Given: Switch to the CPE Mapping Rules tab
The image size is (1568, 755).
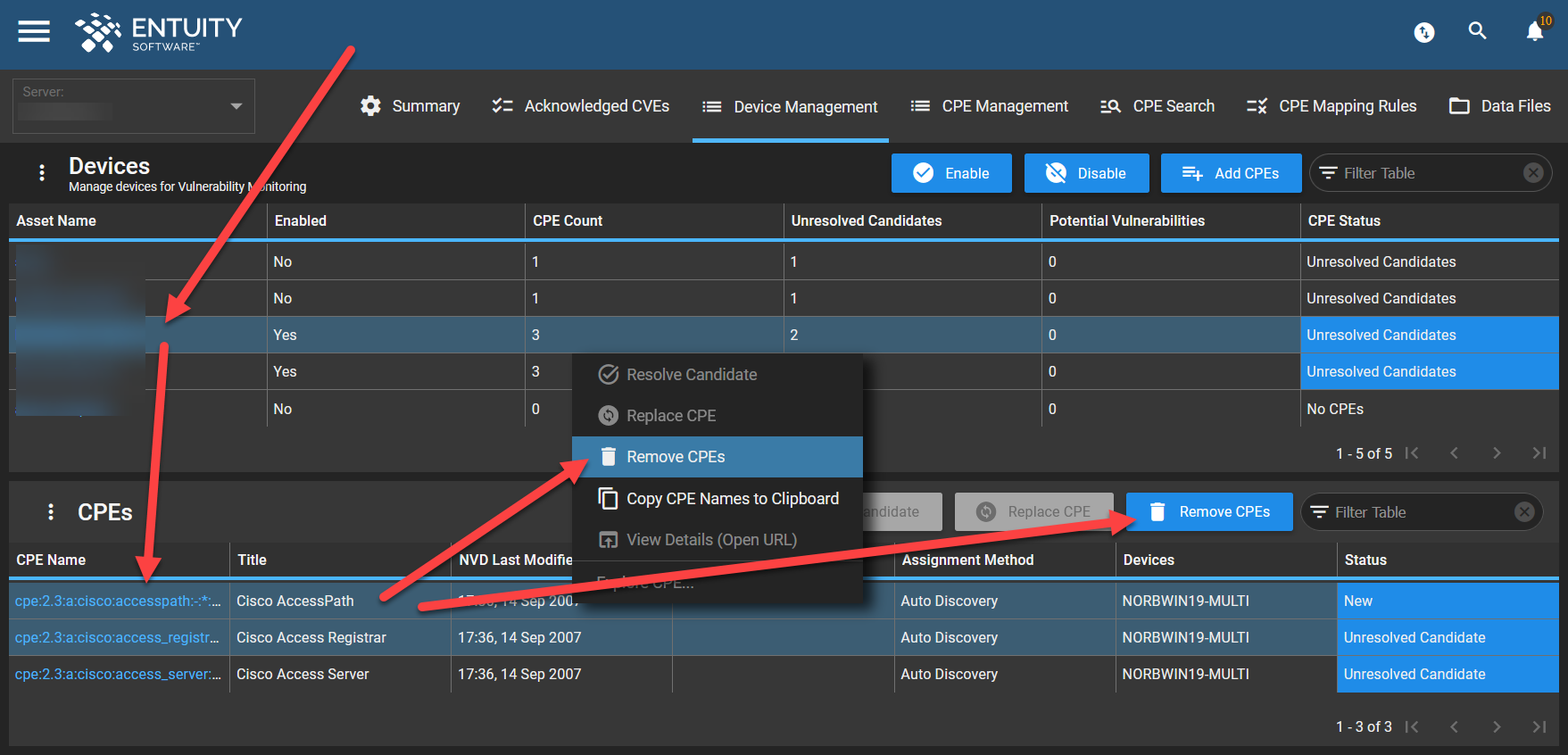Looking at the screenshot, I should point(1332,106).
